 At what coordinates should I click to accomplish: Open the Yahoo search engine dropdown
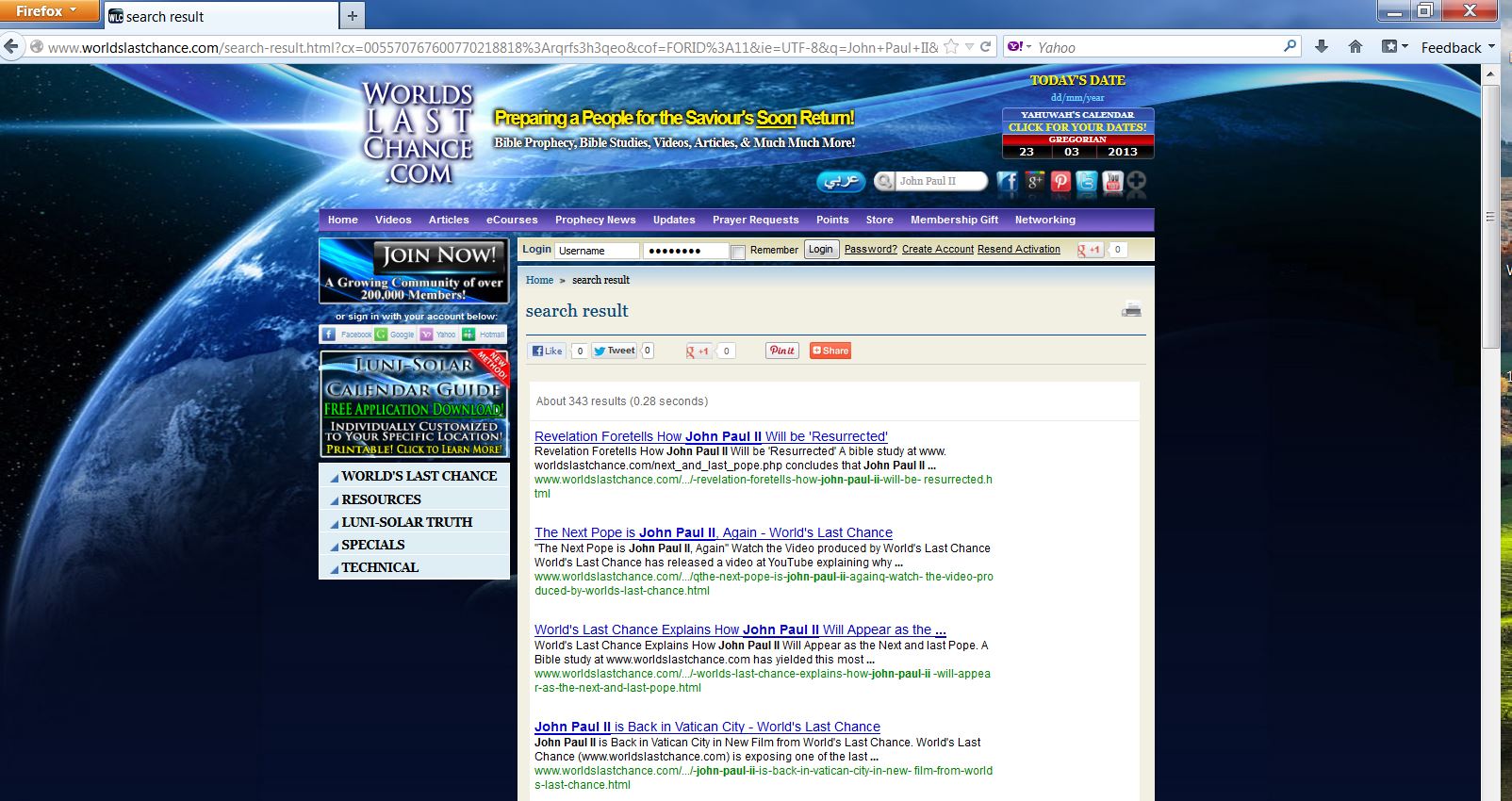(1020, 46)
